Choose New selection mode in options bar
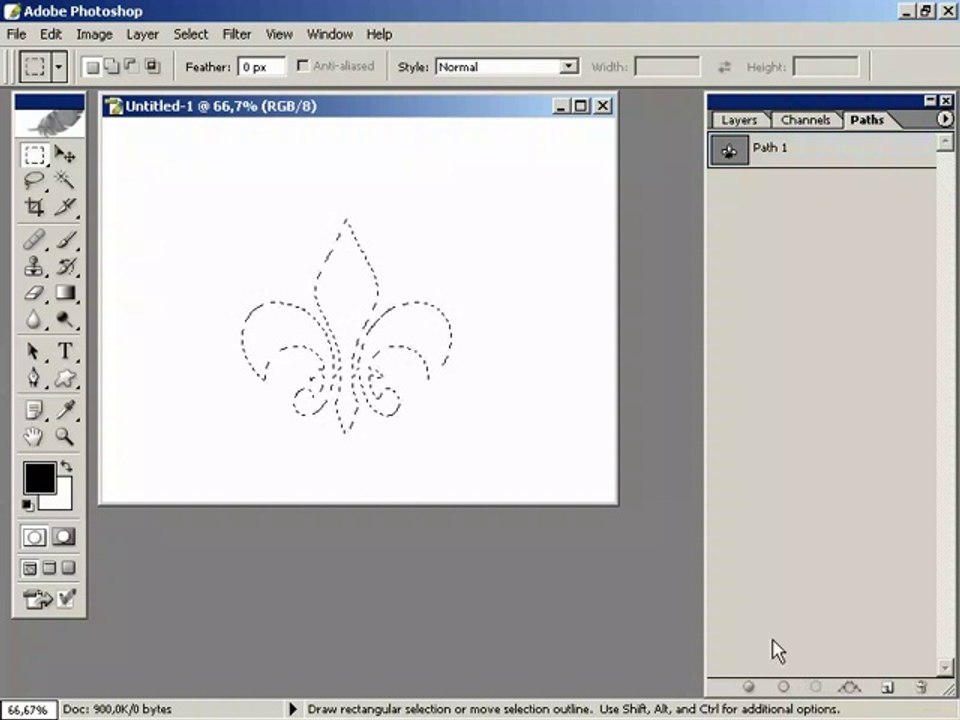The image size is (960, 720). (x=92, y=66)
